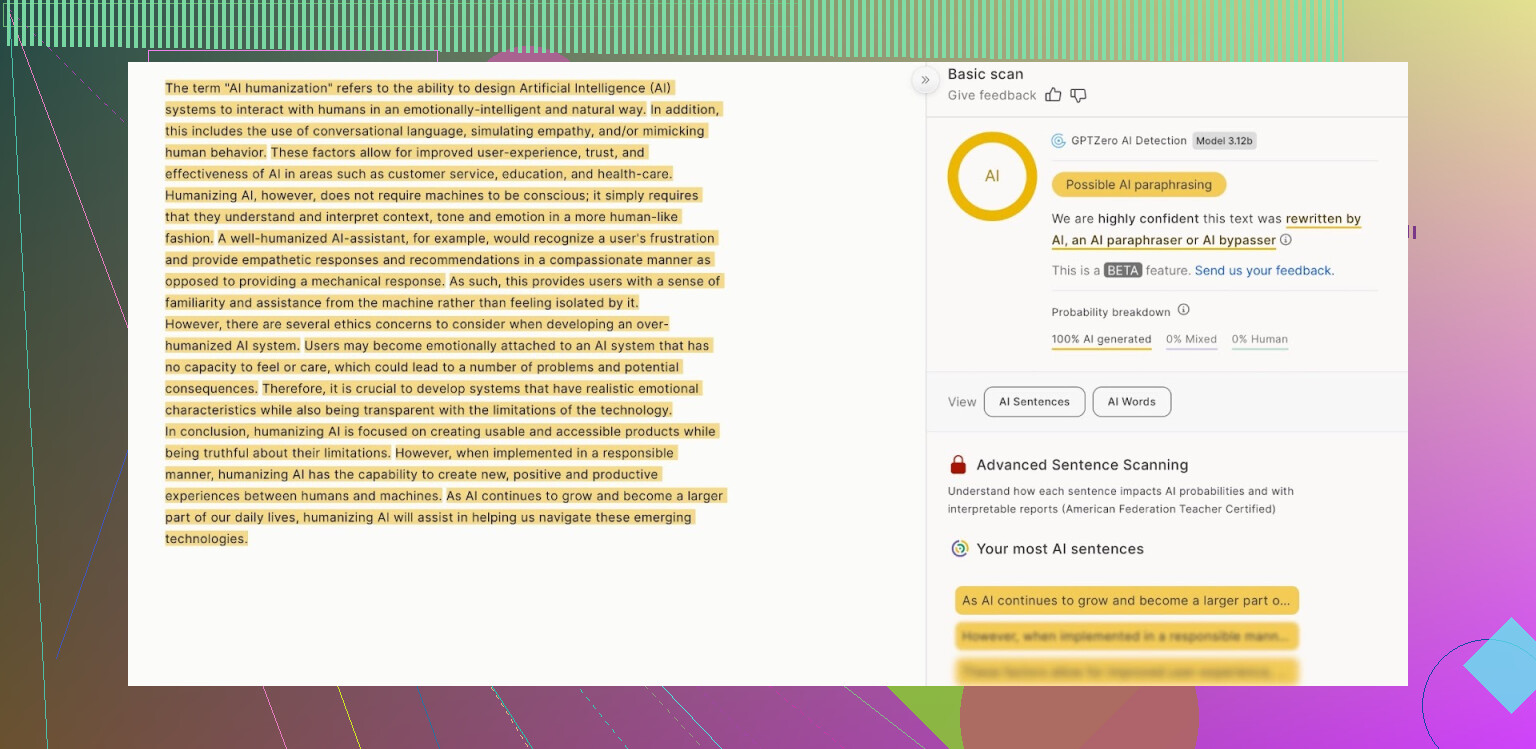Viewport: 1536px width, 749px height.
Task: Collapse the results panel with double chevron
Action: [x=925, y=80]
